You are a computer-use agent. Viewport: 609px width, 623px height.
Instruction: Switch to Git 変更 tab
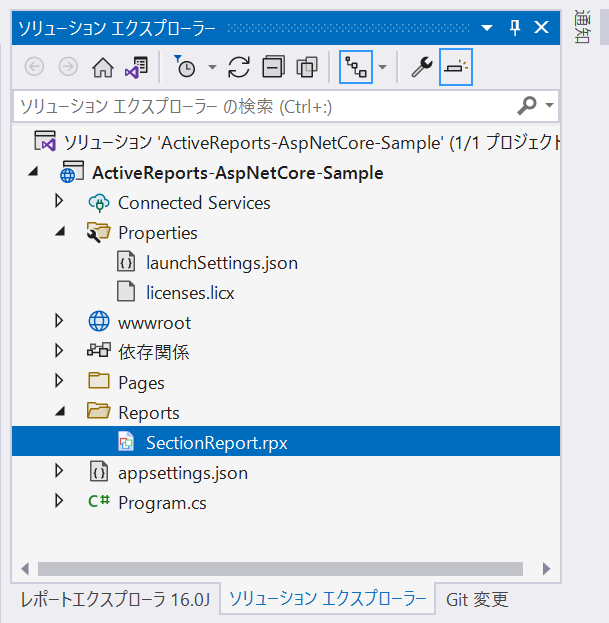coord(477,600)
